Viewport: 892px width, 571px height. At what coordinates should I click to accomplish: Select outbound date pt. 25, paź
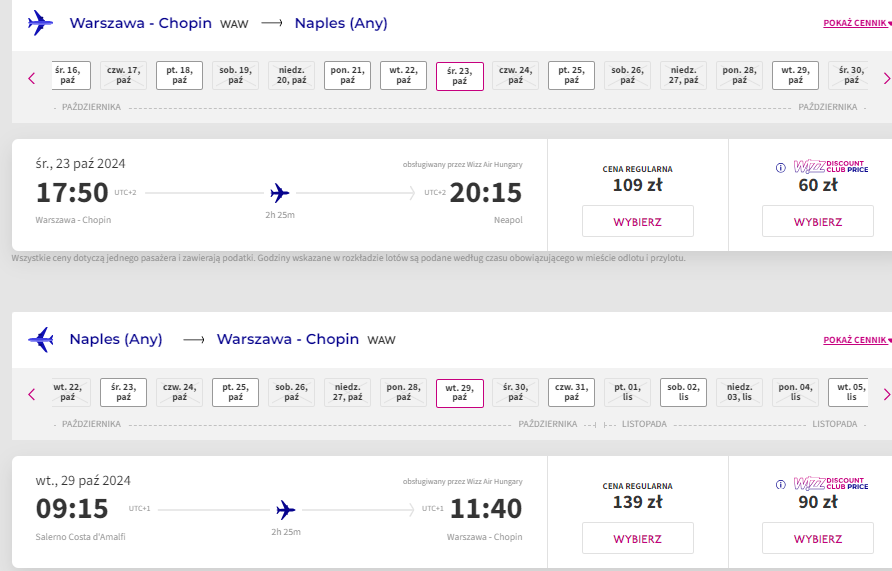point(571,76)
